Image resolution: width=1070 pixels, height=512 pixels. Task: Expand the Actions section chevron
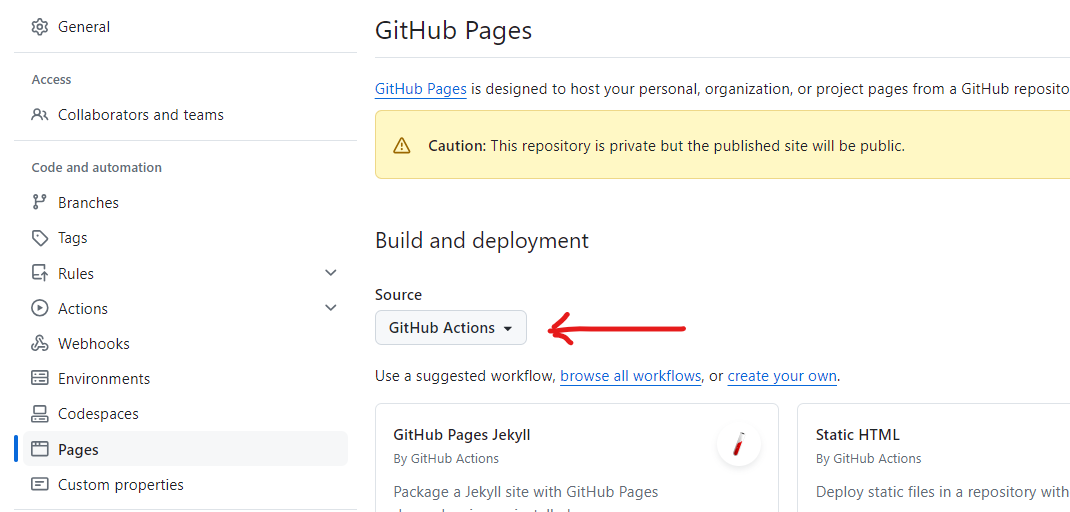pyautogui.click(x=331, y=308)
